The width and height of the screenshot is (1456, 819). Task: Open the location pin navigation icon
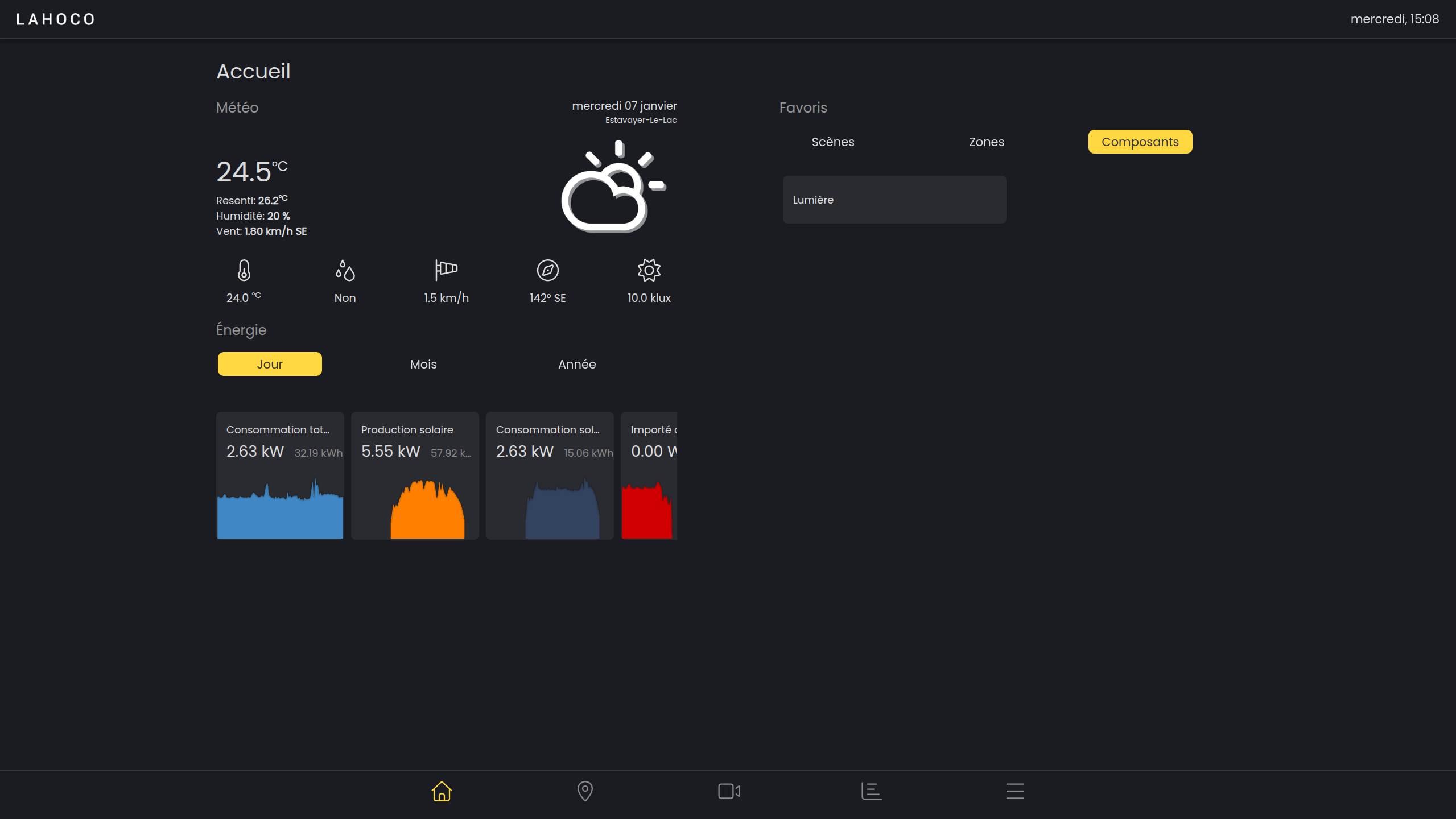click(585, 791)
